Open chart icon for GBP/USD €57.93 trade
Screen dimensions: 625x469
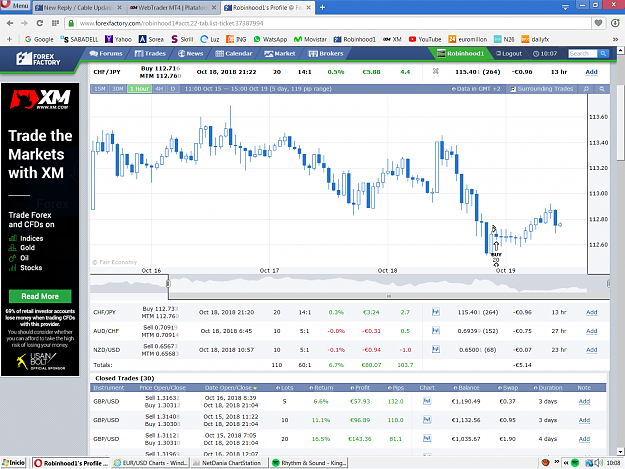(x=427, y=401)
